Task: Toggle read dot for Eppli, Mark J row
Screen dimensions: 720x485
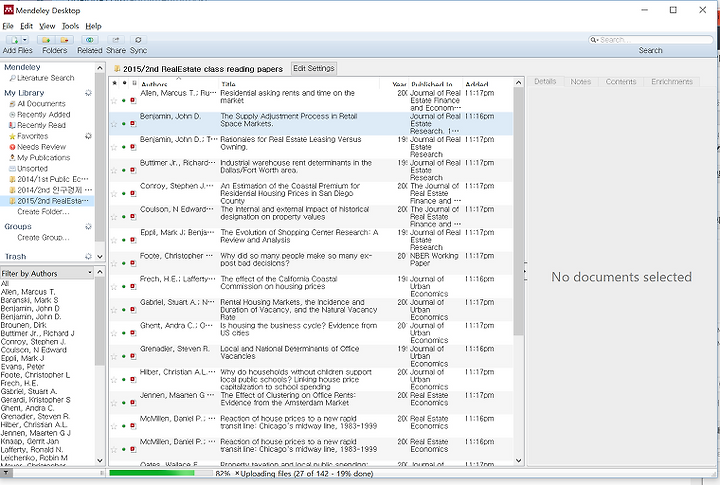Action: click(124, 240)
